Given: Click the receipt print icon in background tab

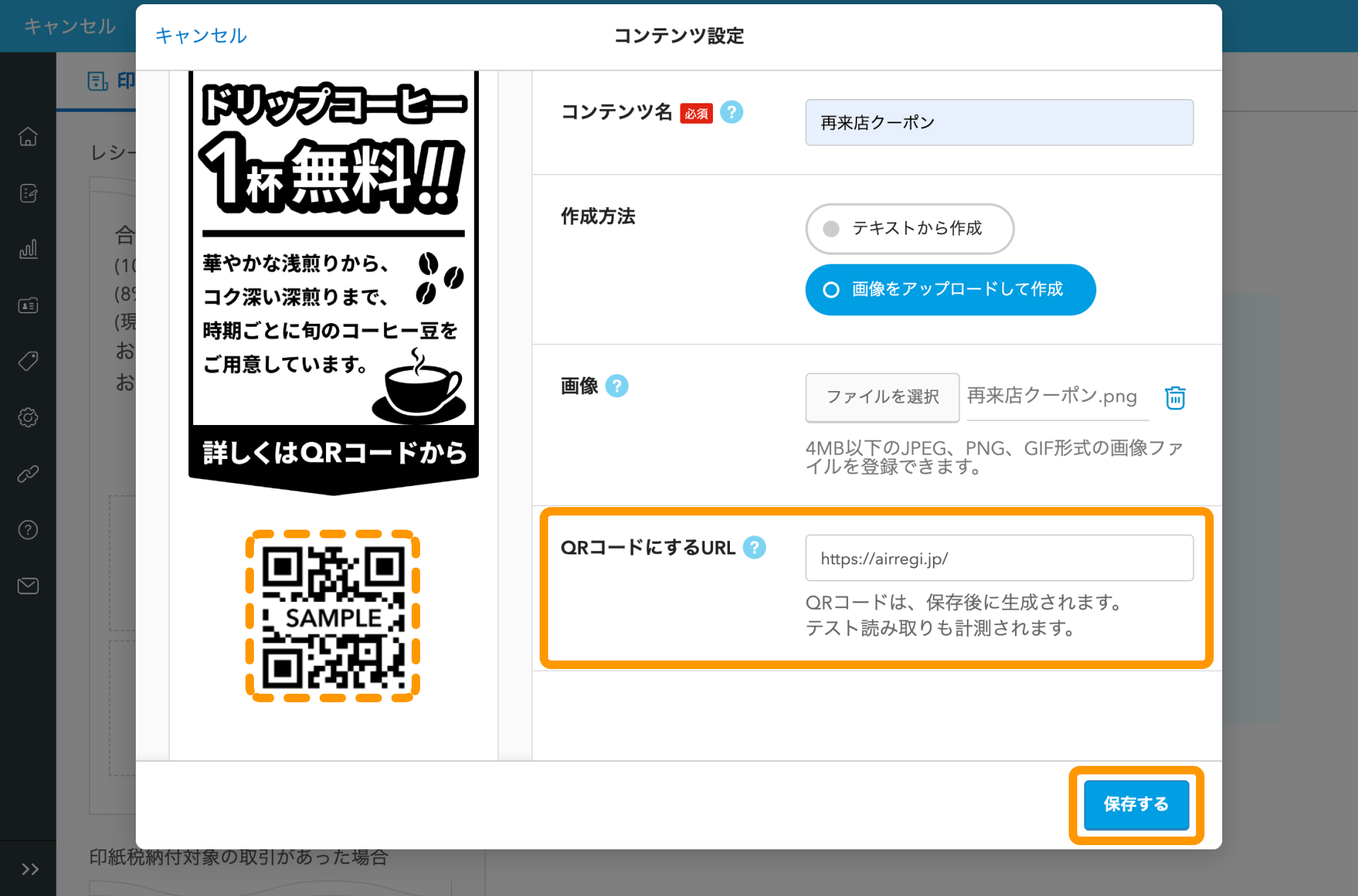Looking at the screenshot, I should tap(98, 81).
